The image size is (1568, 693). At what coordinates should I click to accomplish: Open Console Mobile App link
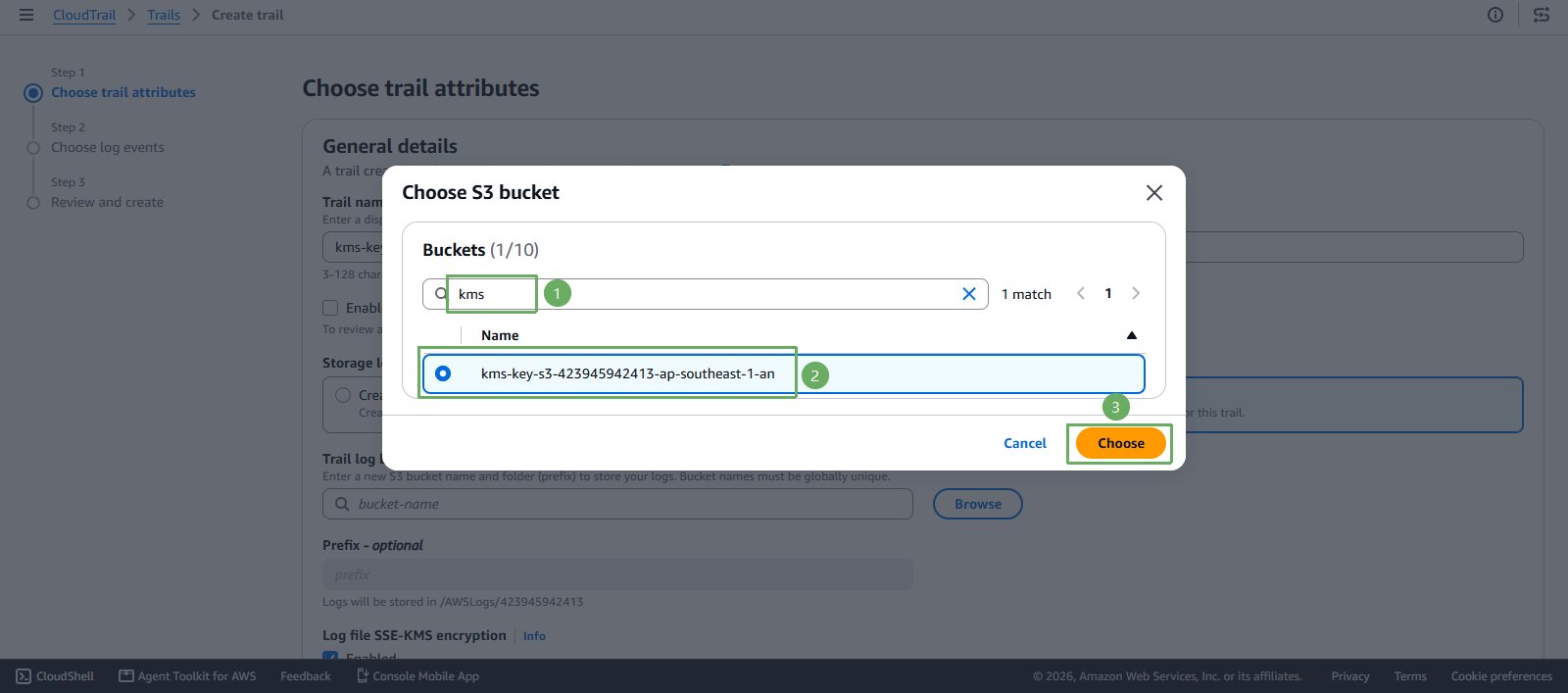click(417, 676)
